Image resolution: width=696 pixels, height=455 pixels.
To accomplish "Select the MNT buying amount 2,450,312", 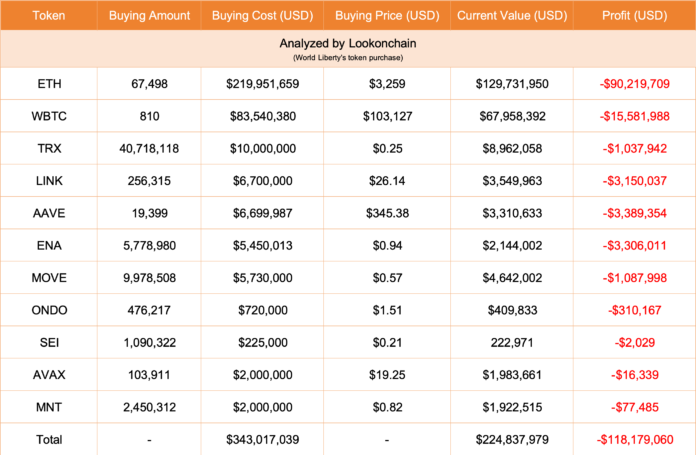I will click(x=149, y=408).
